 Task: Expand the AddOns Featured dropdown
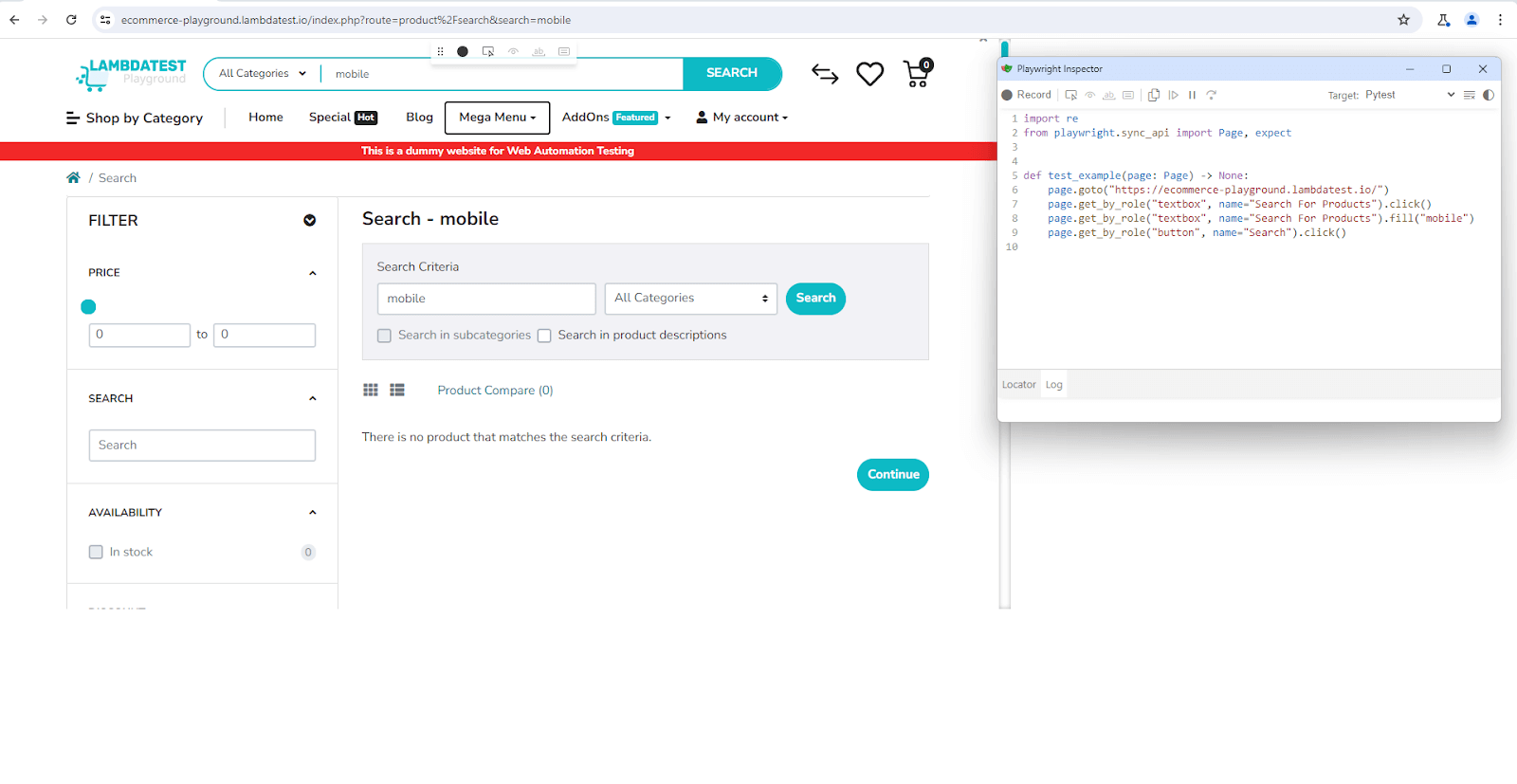coord(616,118)
